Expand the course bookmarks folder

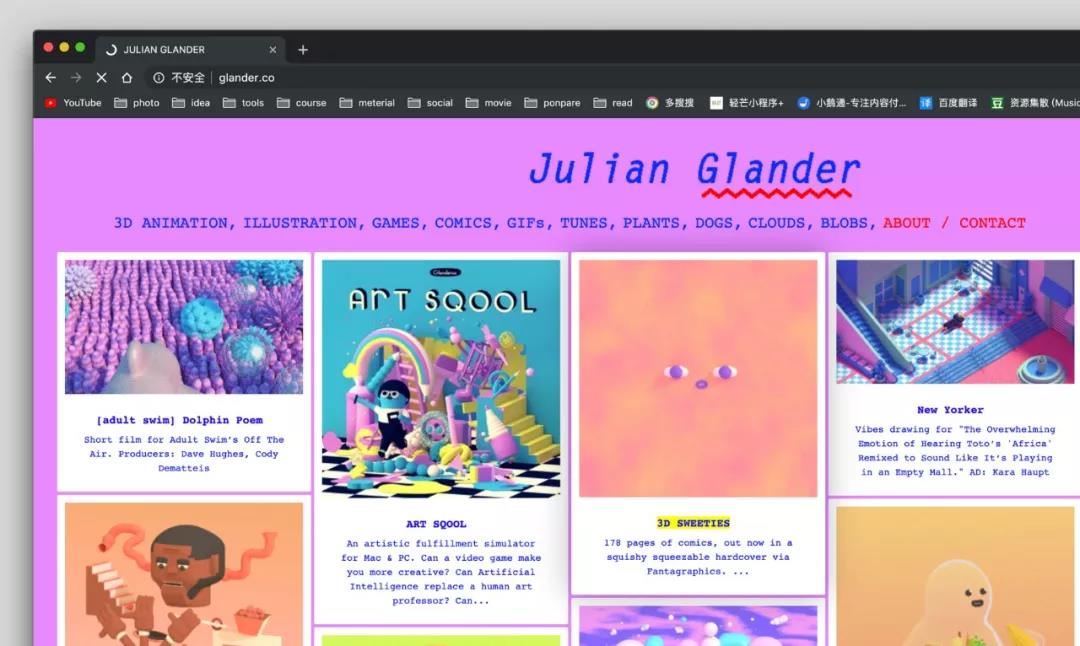coord(302,103)
